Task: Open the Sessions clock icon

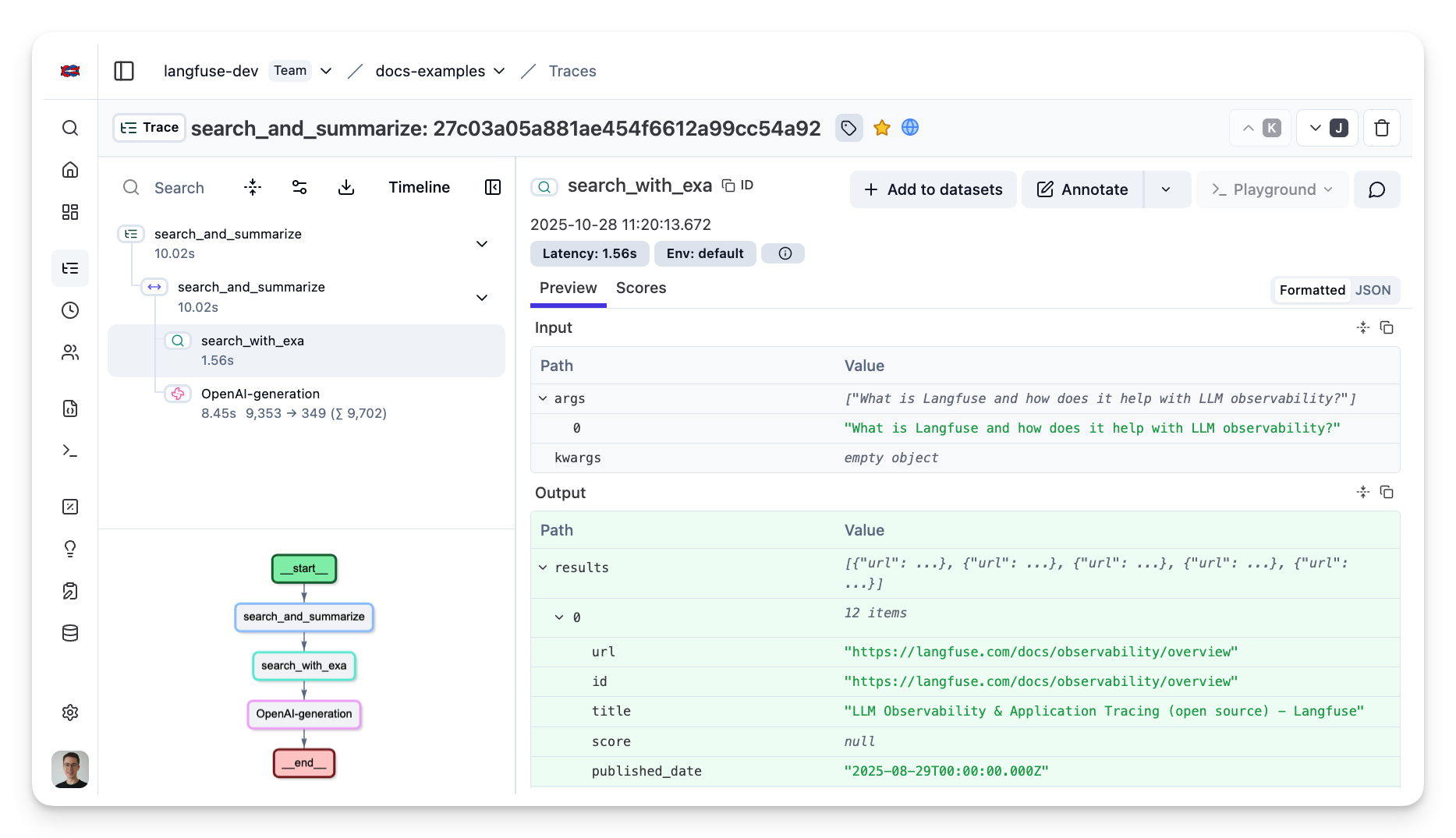Action: coord(70,309)
